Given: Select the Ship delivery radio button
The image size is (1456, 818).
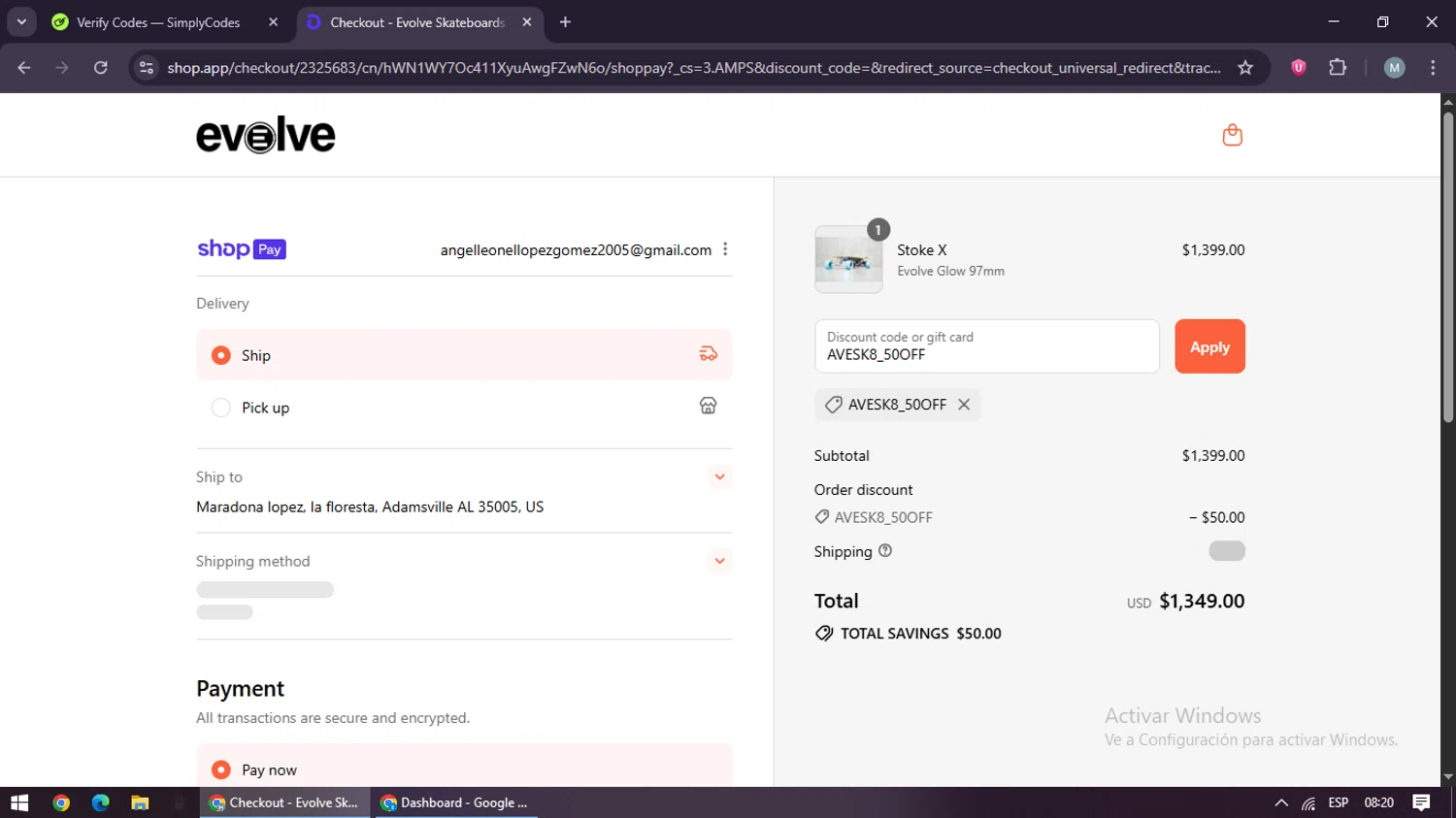Looking at the screenshot, I should click(x=221, y=355).
